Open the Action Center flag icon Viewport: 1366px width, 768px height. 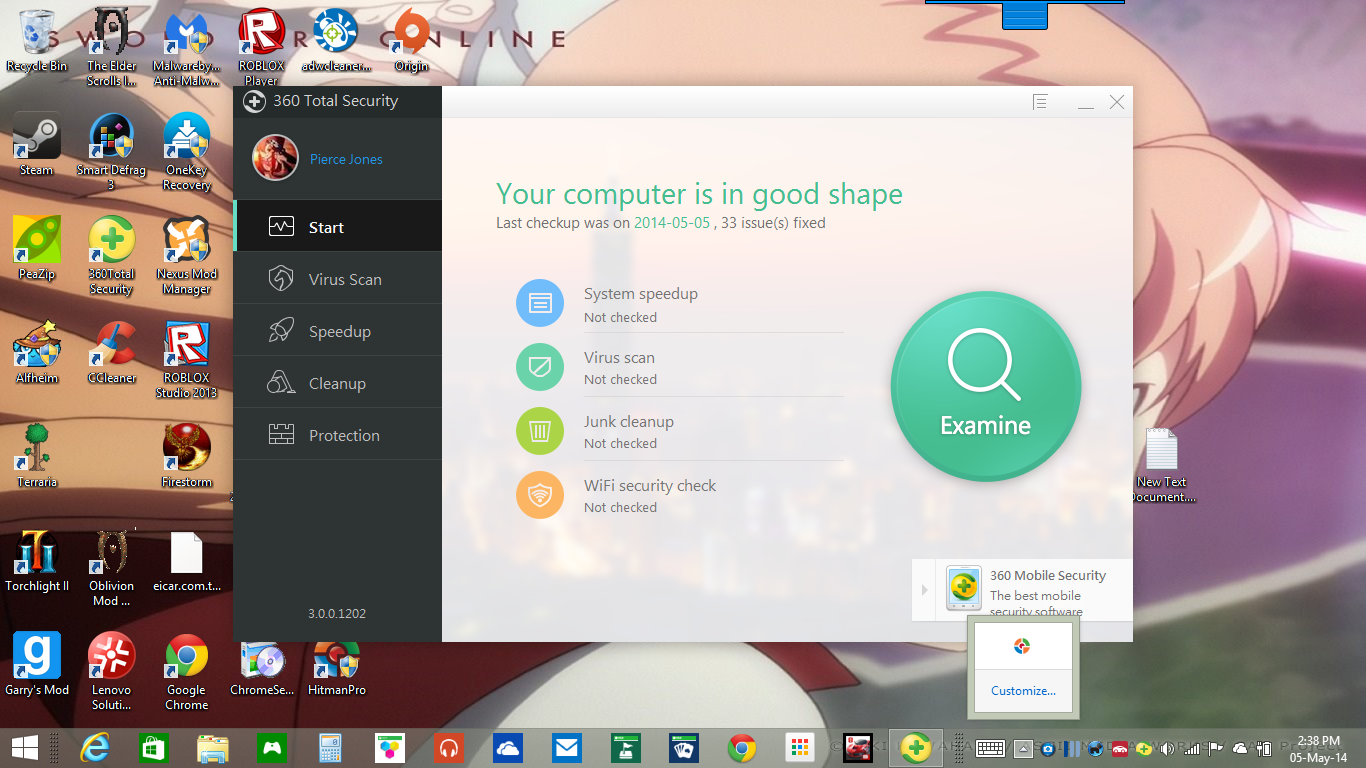(1216, 747)
